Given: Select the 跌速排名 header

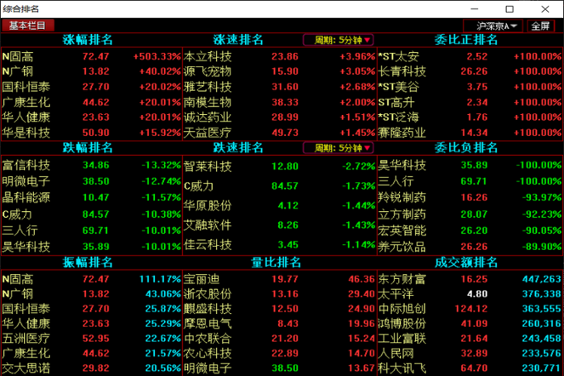Looking at the screenshot, I should (238, 148).
